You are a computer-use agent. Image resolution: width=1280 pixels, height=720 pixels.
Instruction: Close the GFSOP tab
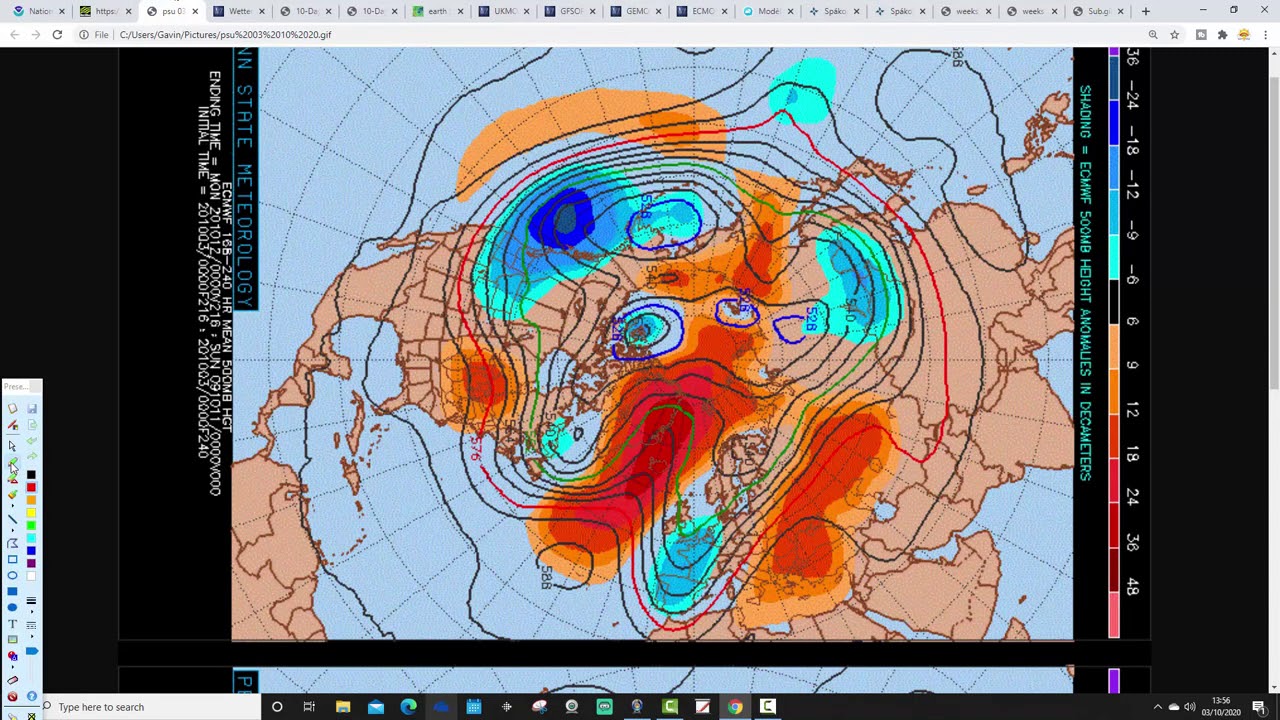tap(591, 11)
